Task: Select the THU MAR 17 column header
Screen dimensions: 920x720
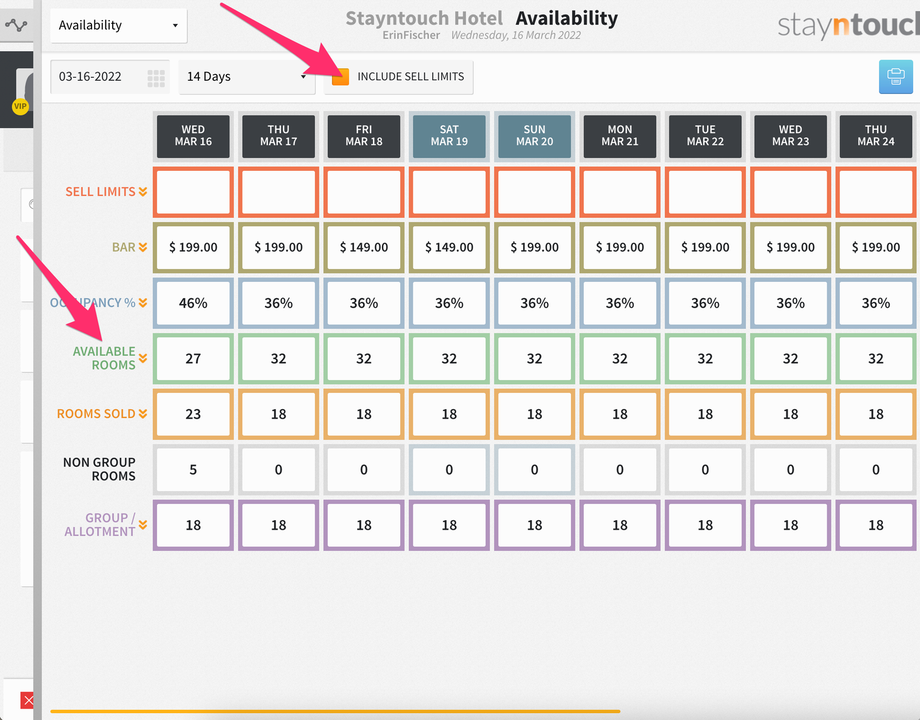Action: [x=279, y=136]
